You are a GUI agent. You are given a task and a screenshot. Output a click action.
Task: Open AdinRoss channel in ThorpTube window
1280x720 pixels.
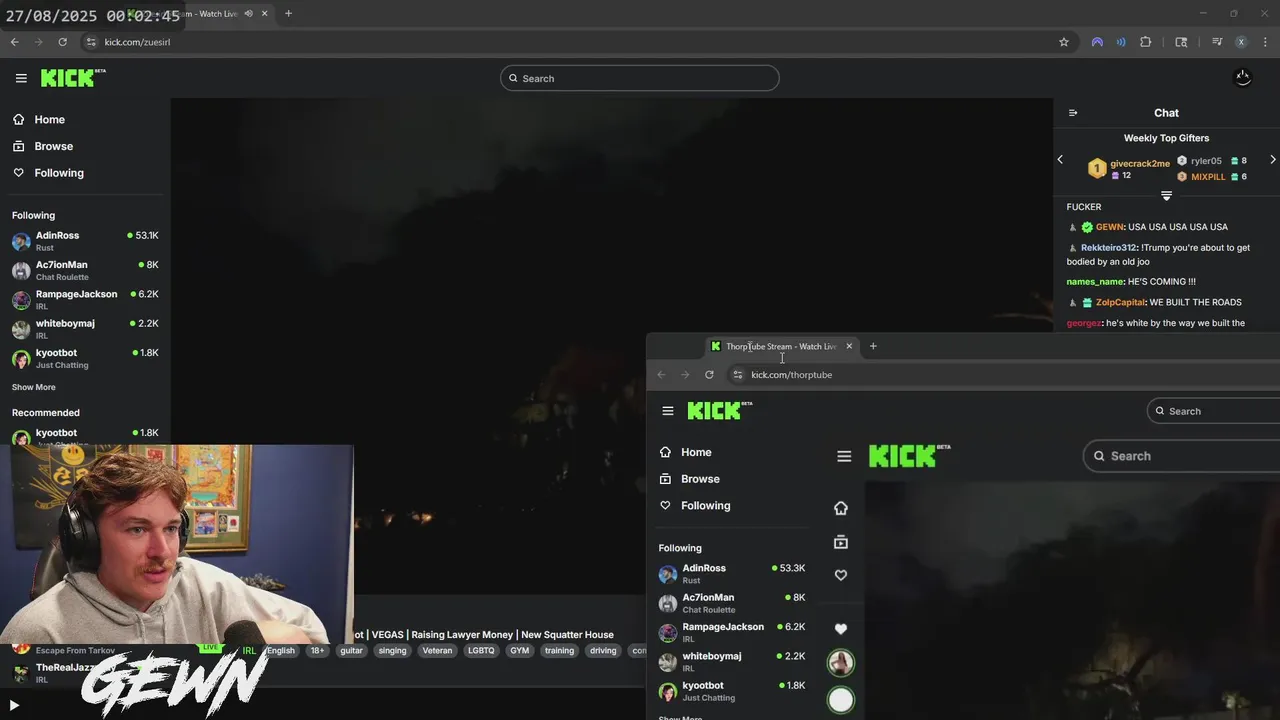[732, 574]
